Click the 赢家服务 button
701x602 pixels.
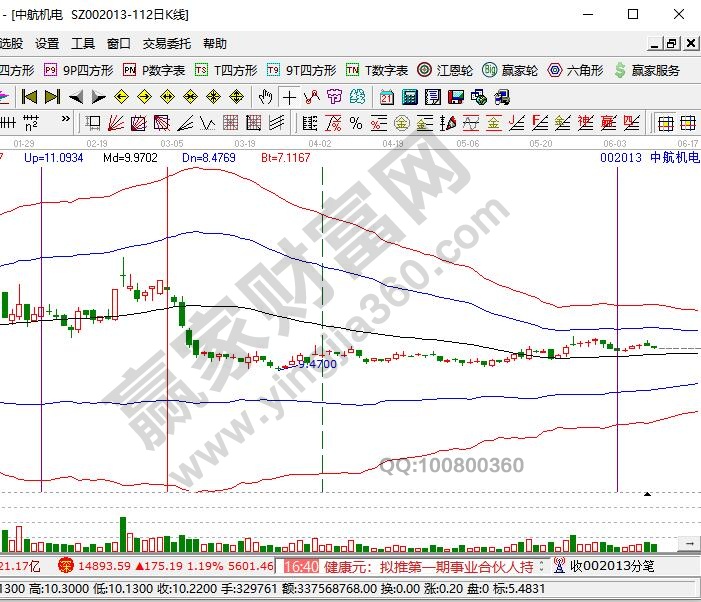click(648, 70)
